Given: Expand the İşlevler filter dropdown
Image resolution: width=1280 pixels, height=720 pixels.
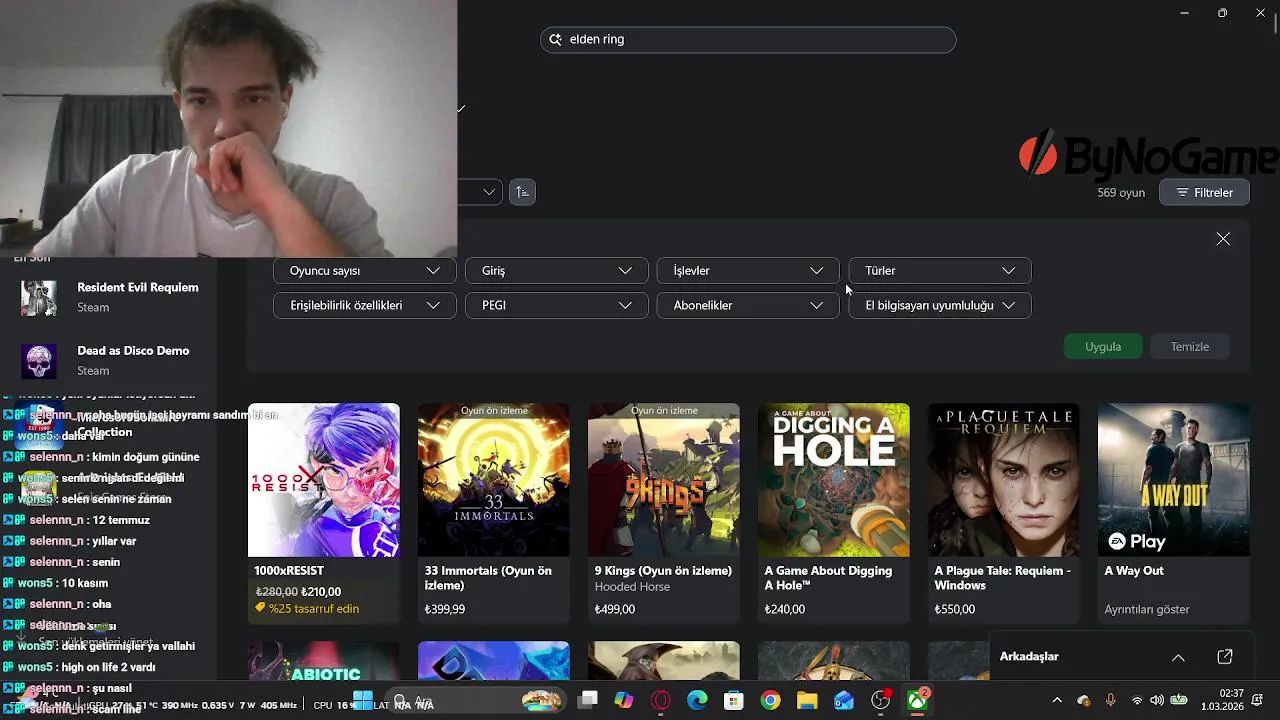Looking at the screenshot, I should coord(748,270).
